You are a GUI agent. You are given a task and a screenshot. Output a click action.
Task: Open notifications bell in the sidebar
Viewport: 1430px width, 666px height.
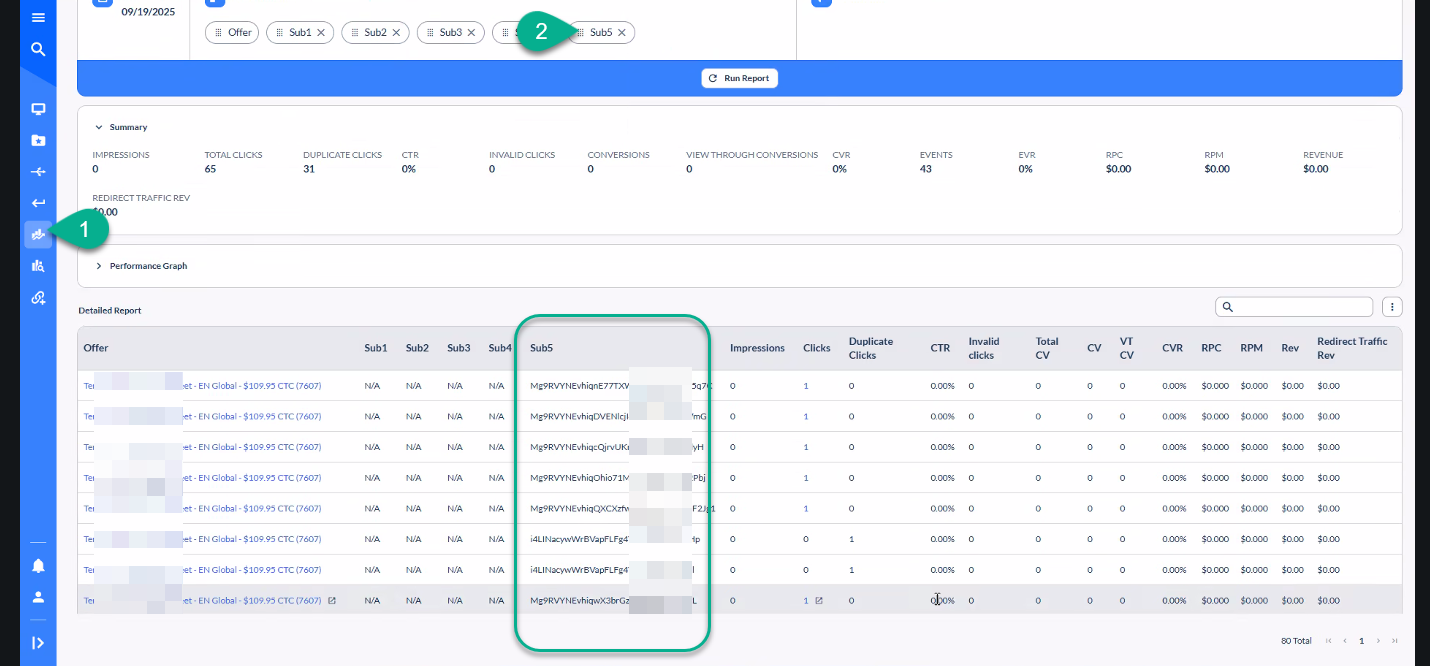coord(38,566)
